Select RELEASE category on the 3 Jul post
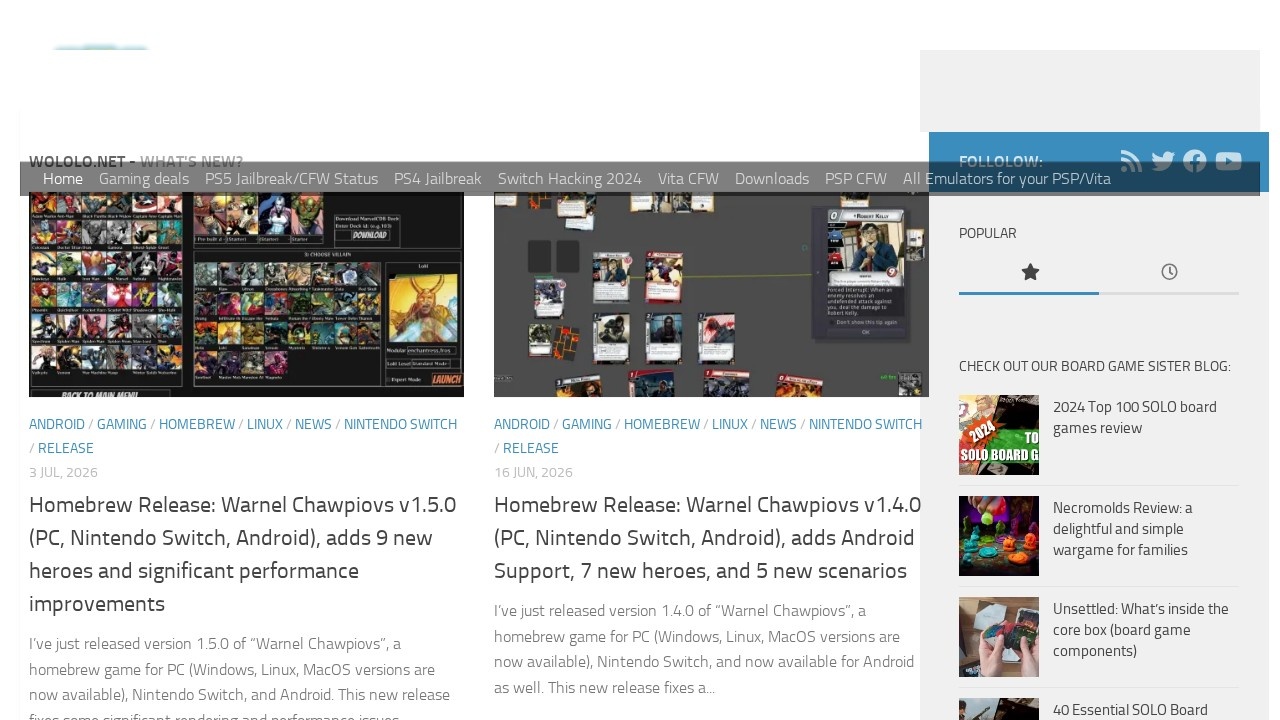 click(66, 448)
